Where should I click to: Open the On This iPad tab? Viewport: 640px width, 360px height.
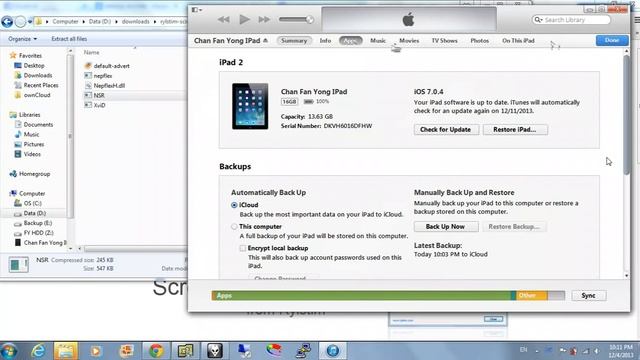(518, 40)
